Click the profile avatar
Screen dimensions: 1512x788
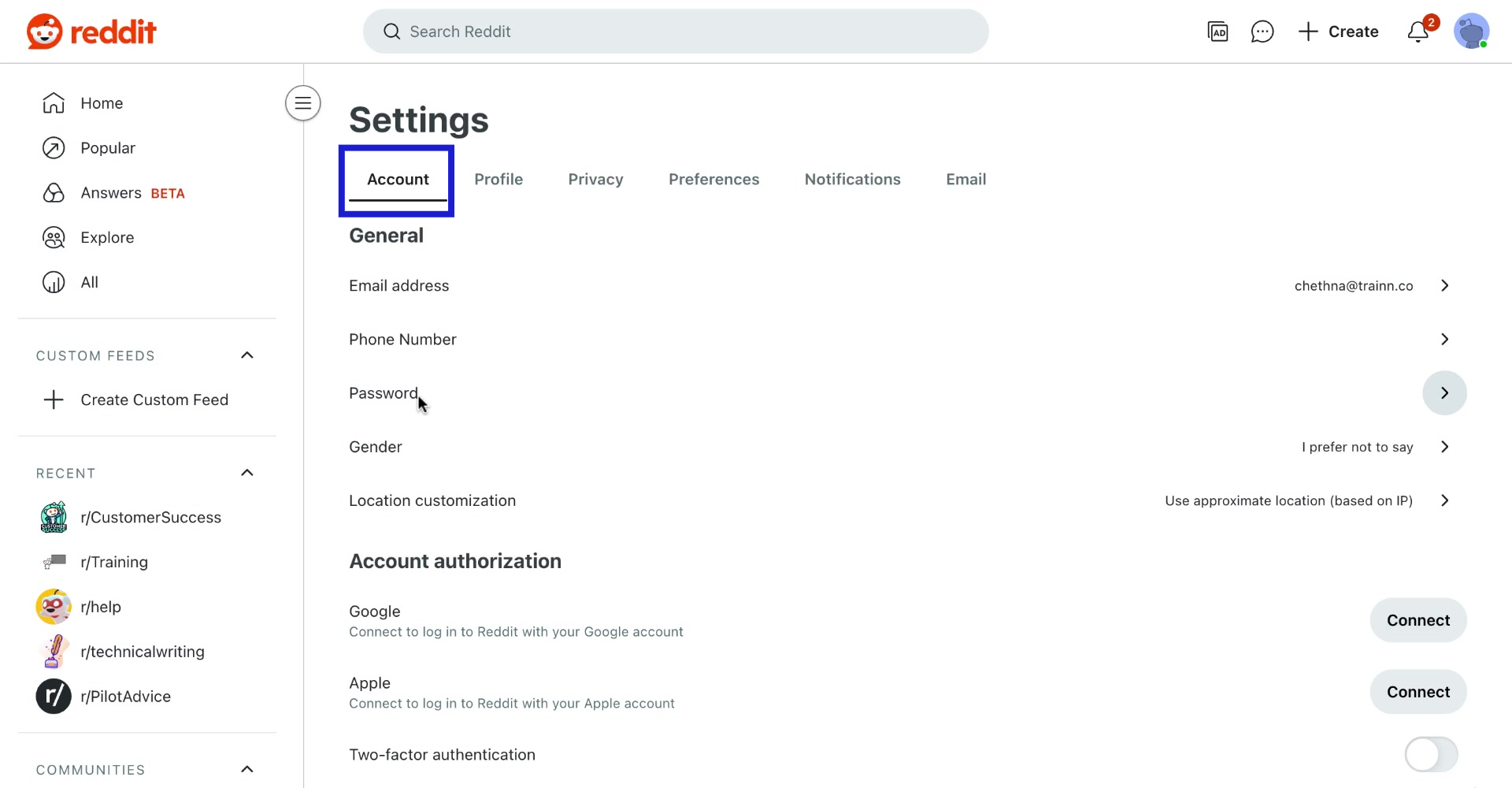[x=1473, y=32]
